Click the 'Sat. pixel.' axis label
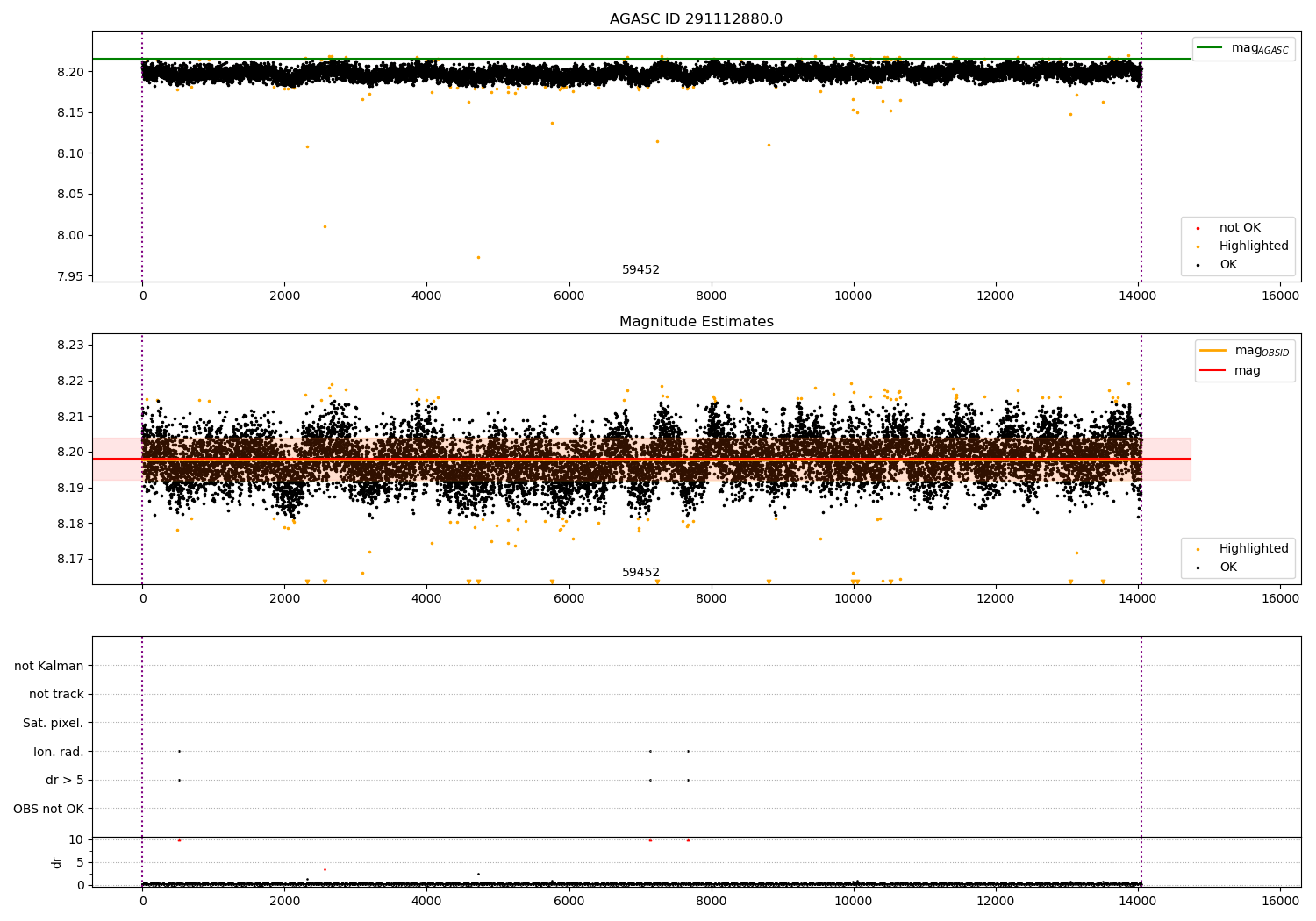The height and width of the screenshot is (921, 1316). pos(54,724)
